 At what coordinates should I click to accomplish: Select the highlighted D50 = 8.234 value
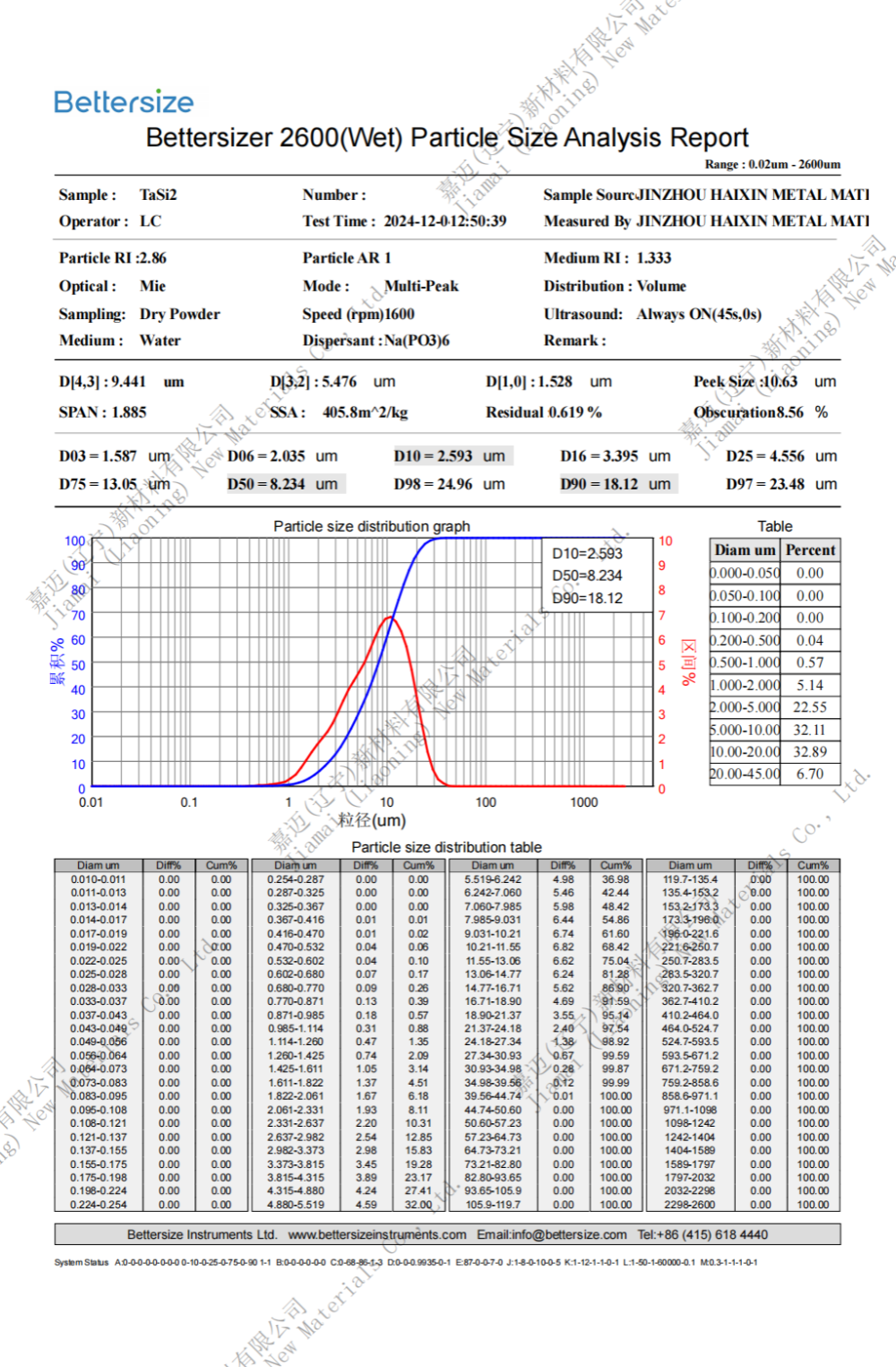285,483
